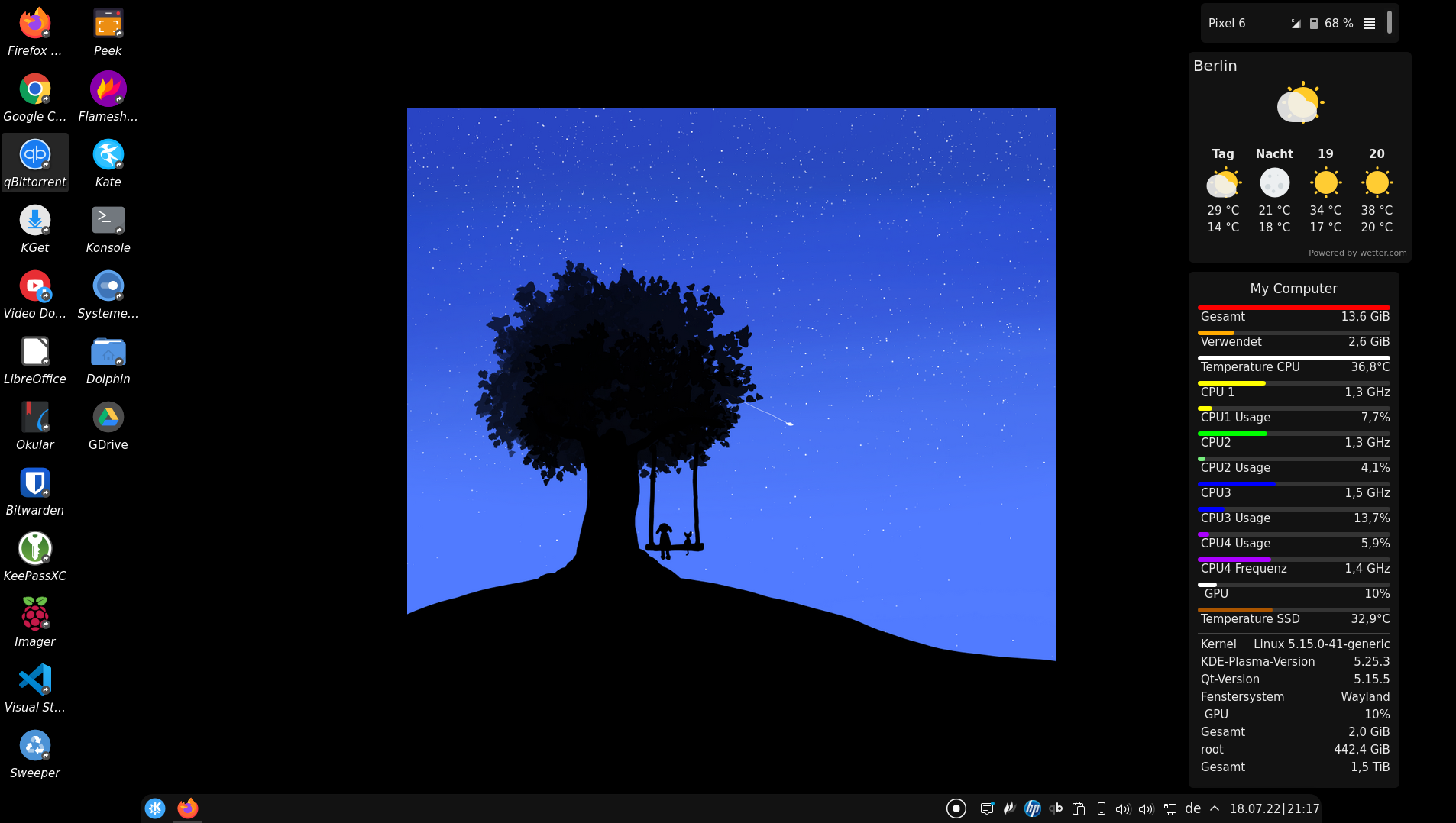The height and width of the screenshot is (823, 1456).
Task: Open Systemeinstellungen desktop icon
Action: click(108, 295)
